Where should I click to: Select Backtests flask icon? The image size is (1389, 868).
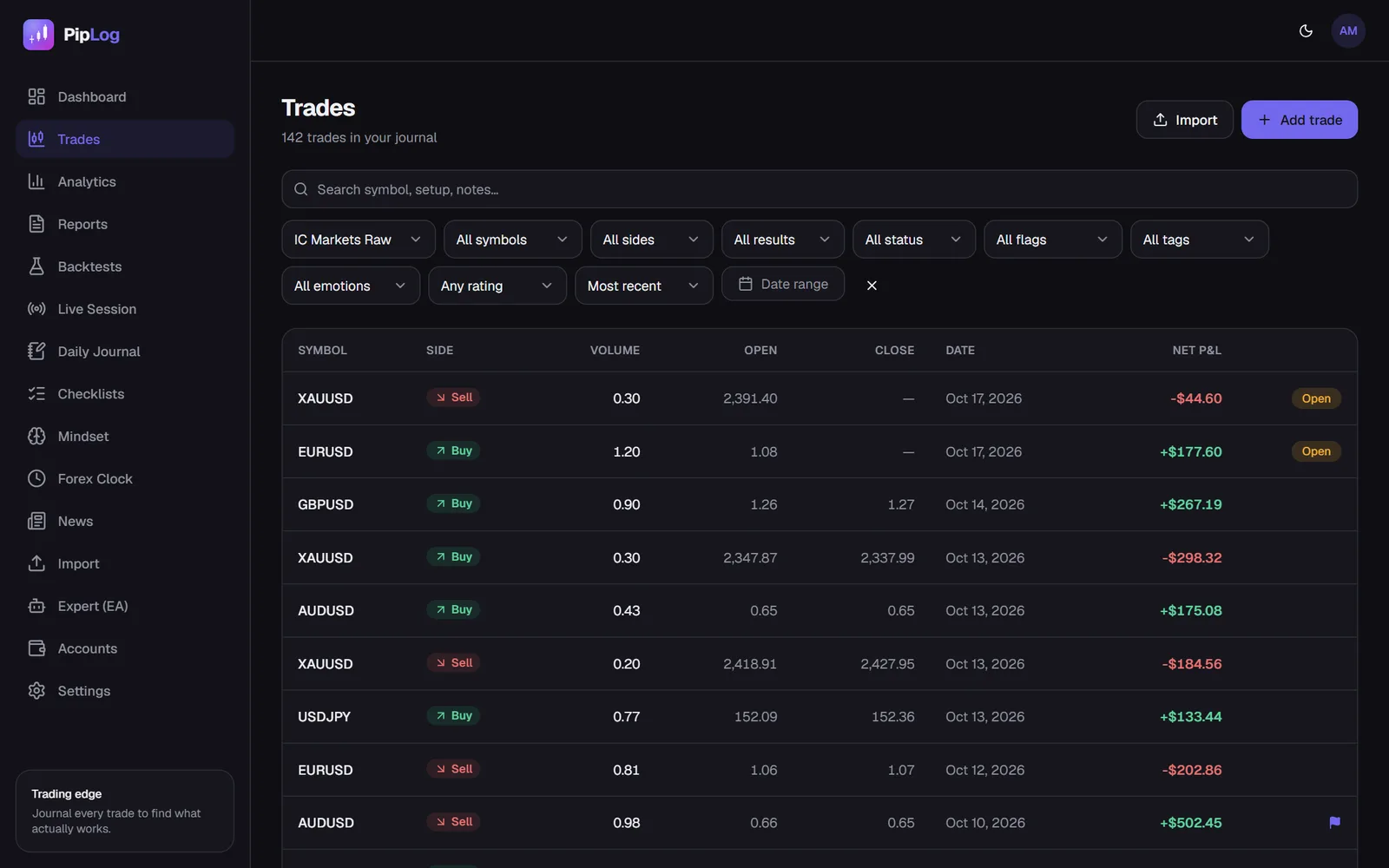pos(36,266)
